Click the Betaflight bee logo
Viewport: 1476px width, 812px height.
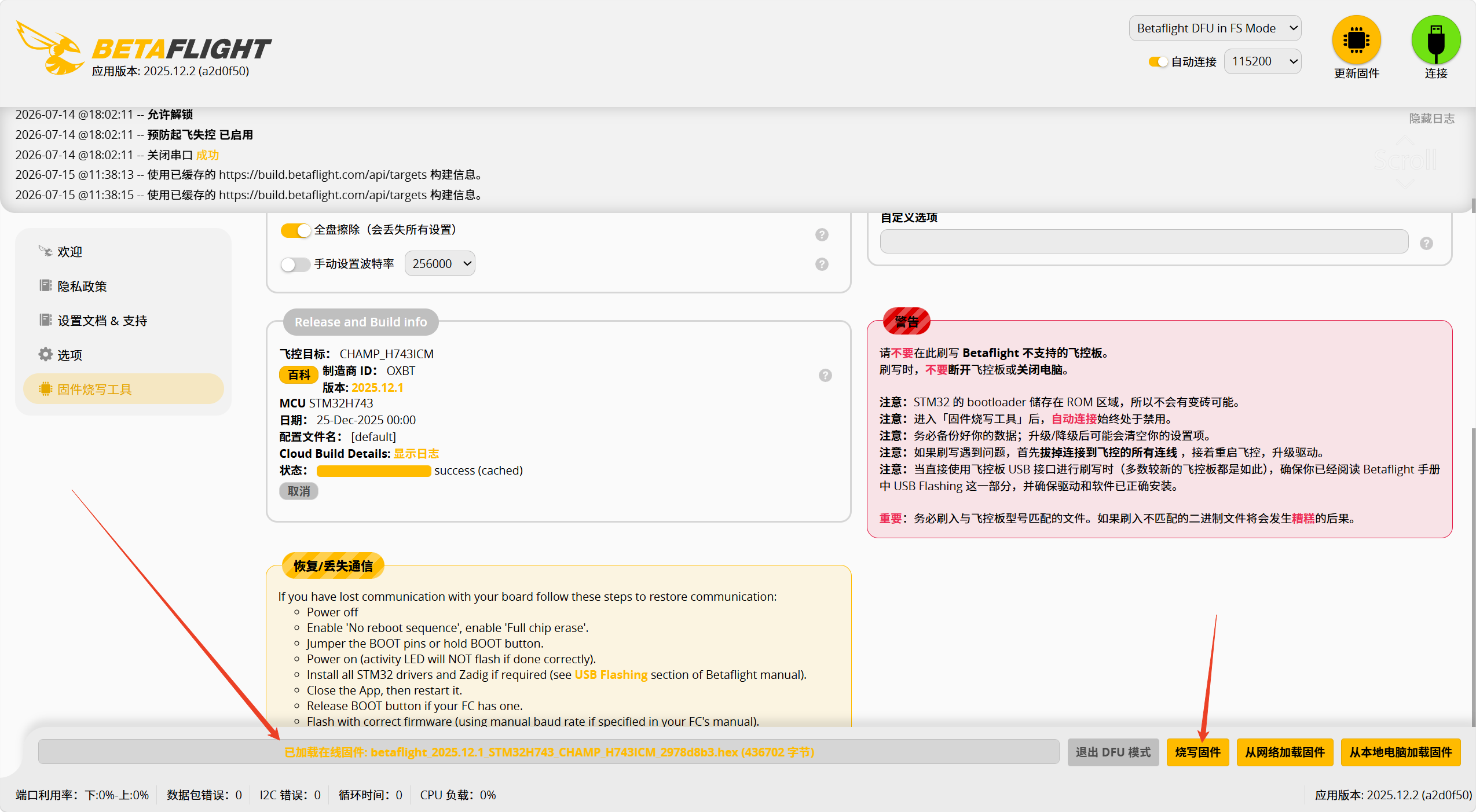pos(51,49)
